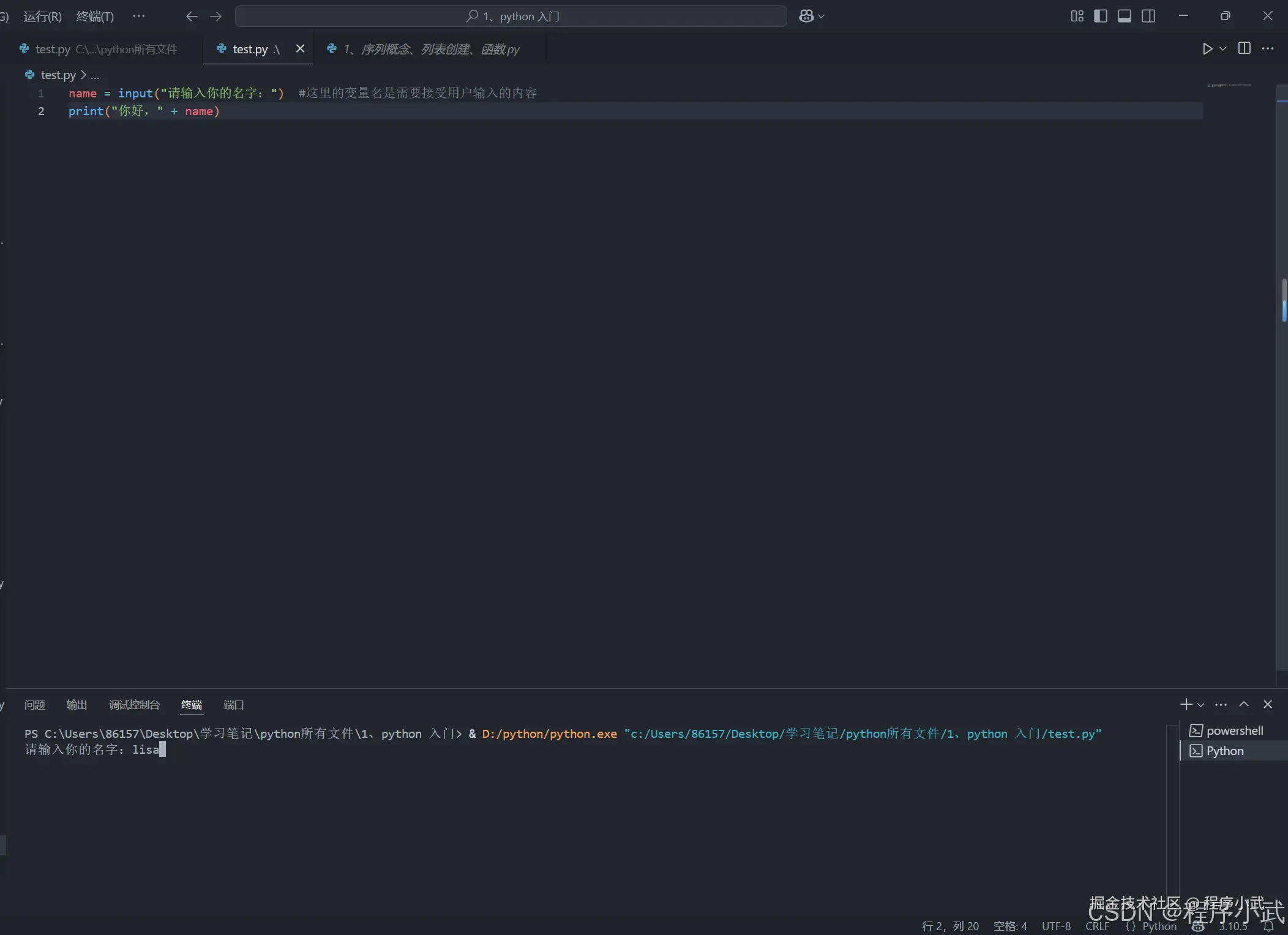Screen dimensions: 1288x935
Task: Toggle the secondary sidebar visibility
Action: 1148,17
